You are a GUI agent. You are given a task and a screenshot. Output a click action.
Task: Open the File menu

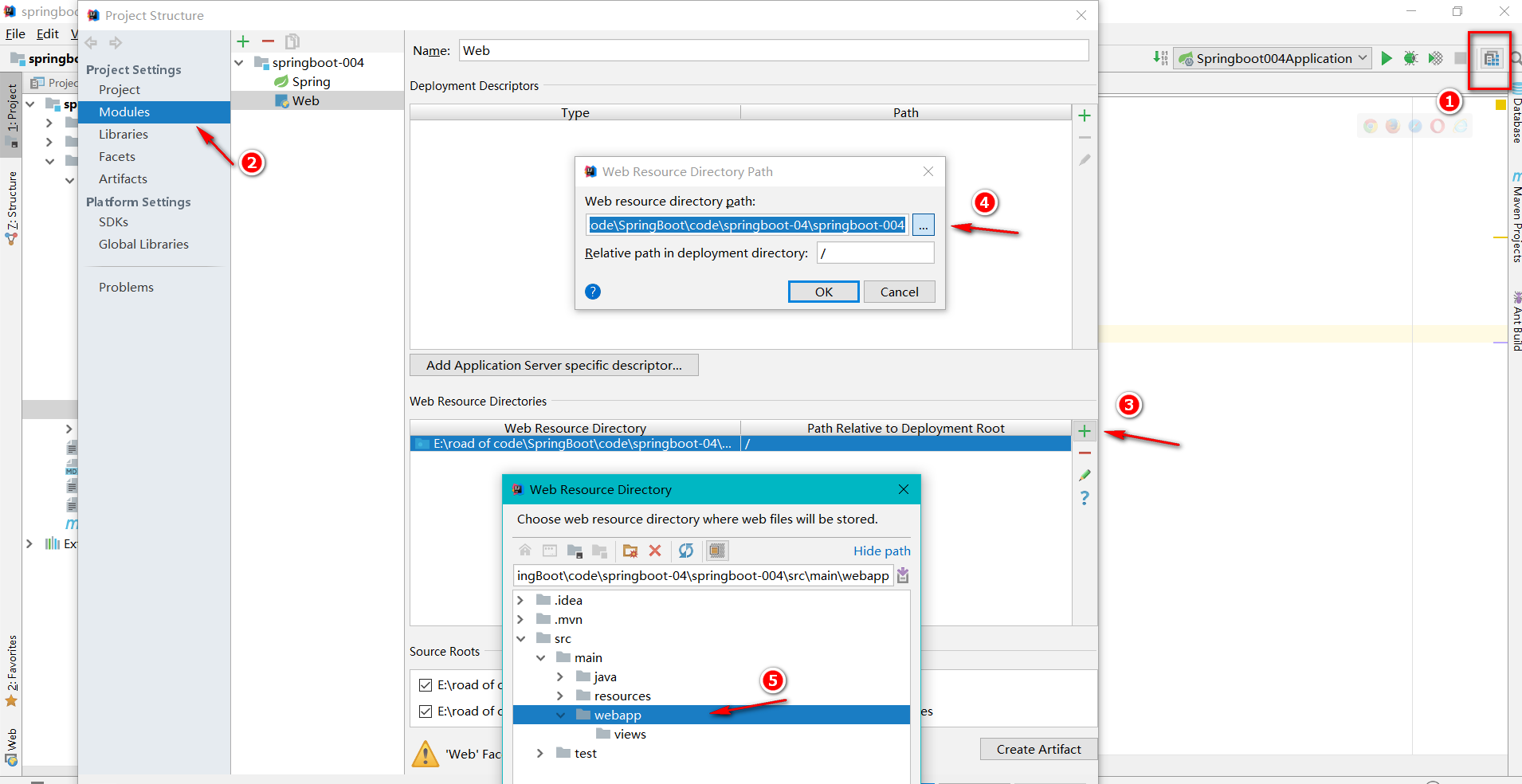15,33
